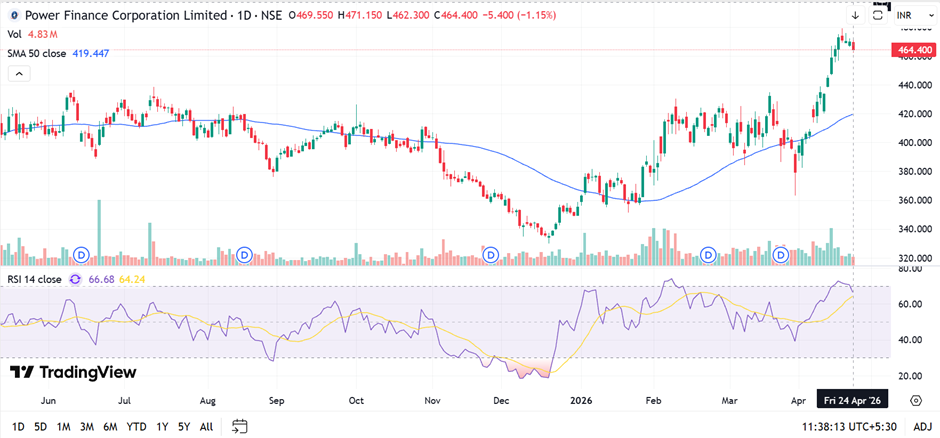This screenshot has height=438, width=940.
Task: Click the SMA 50 close indicator label
Action: coord(37,52)
